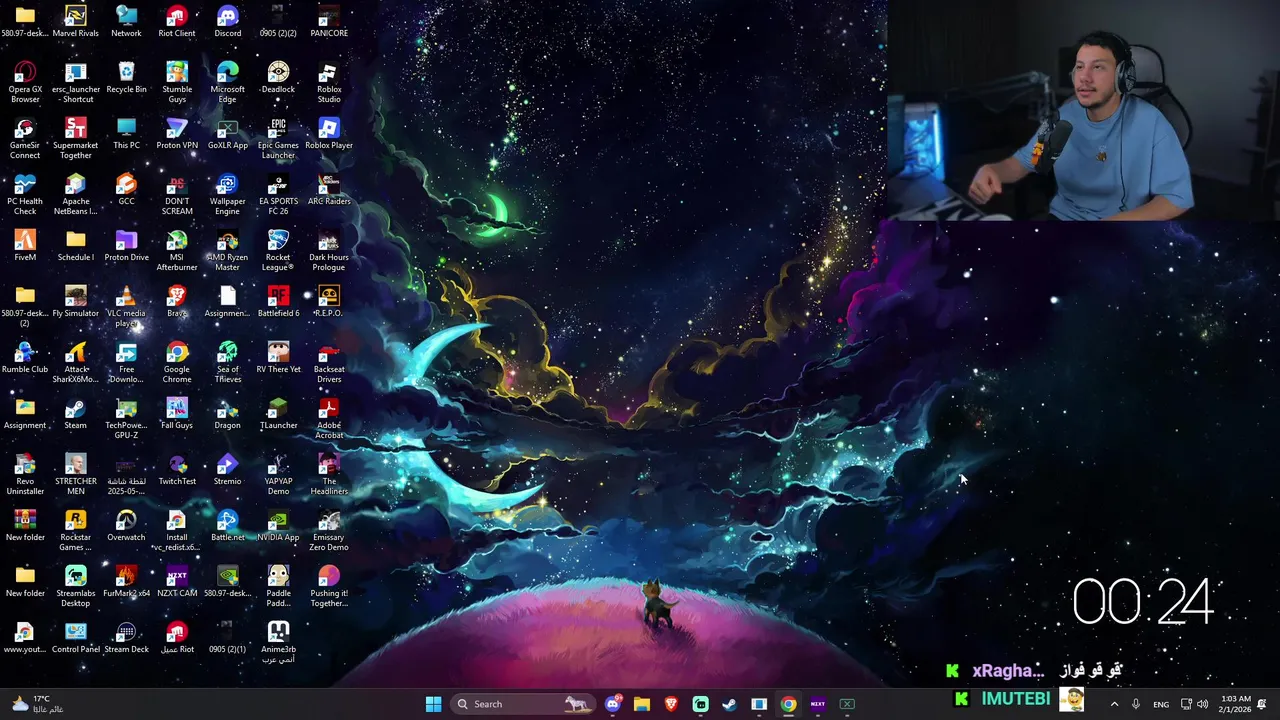Open the FiveM desktop shortcut
The width and height of the screenshot is (1280, 720).
[x=25, y=245]
